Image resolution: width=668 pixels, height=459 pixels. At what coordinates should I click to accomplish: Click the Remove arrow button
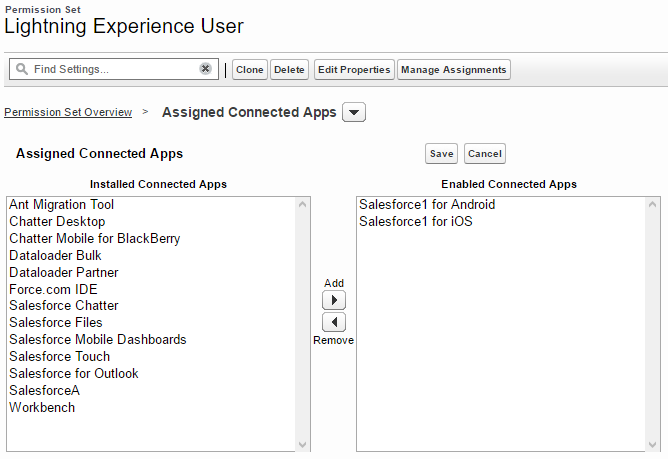click(x=334, y=322)
